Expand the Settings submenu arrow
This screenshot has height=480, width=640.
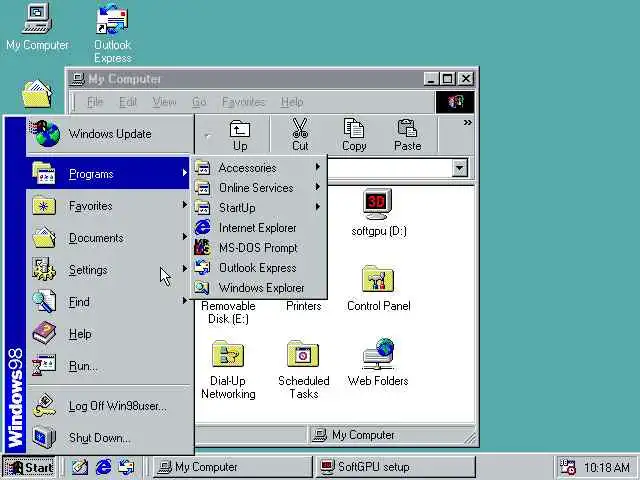[x=184, y=269]
